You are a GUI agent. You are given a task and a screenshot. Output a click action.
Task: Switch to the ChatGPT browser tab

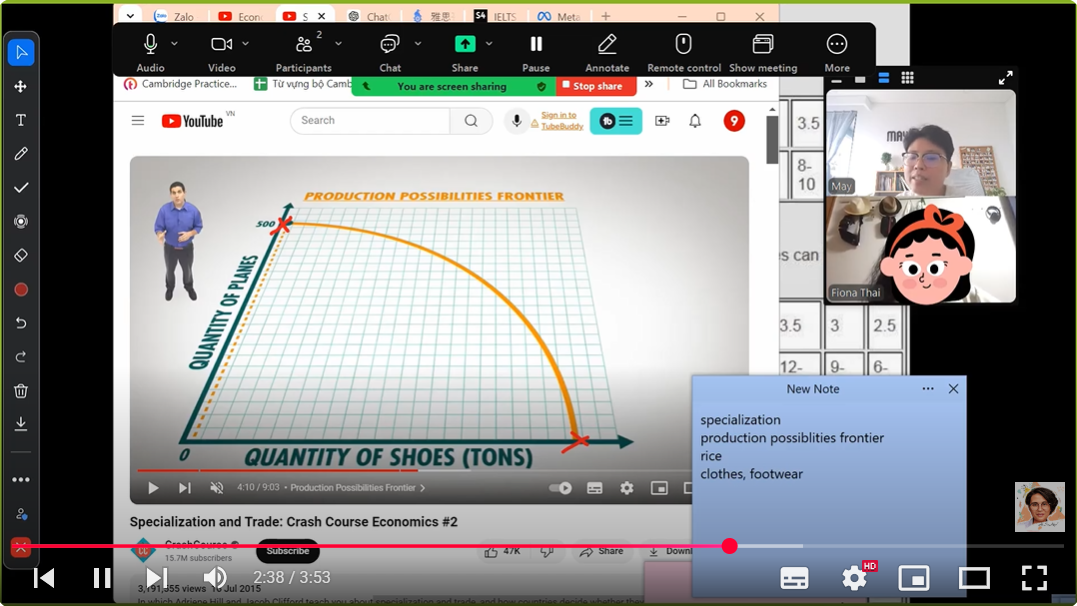370,16
